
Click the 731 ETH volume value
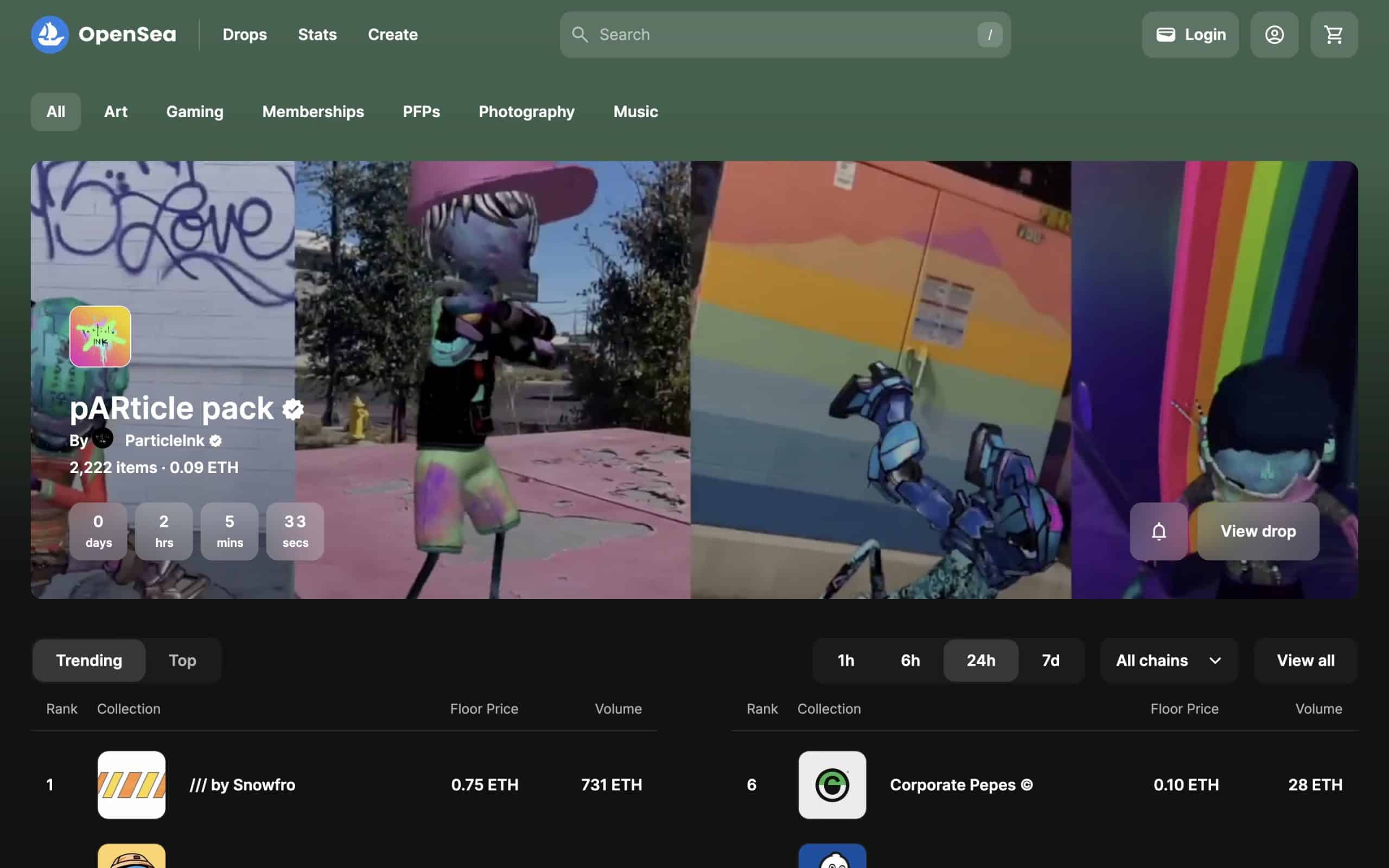pos(611,785)
